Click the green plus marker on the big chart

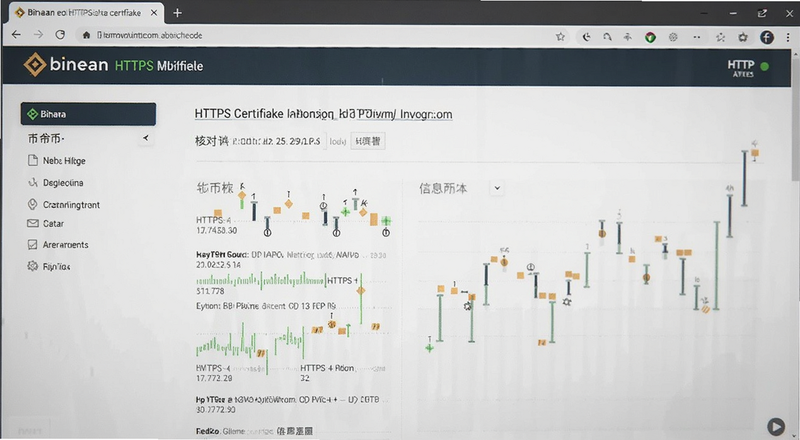429,348
